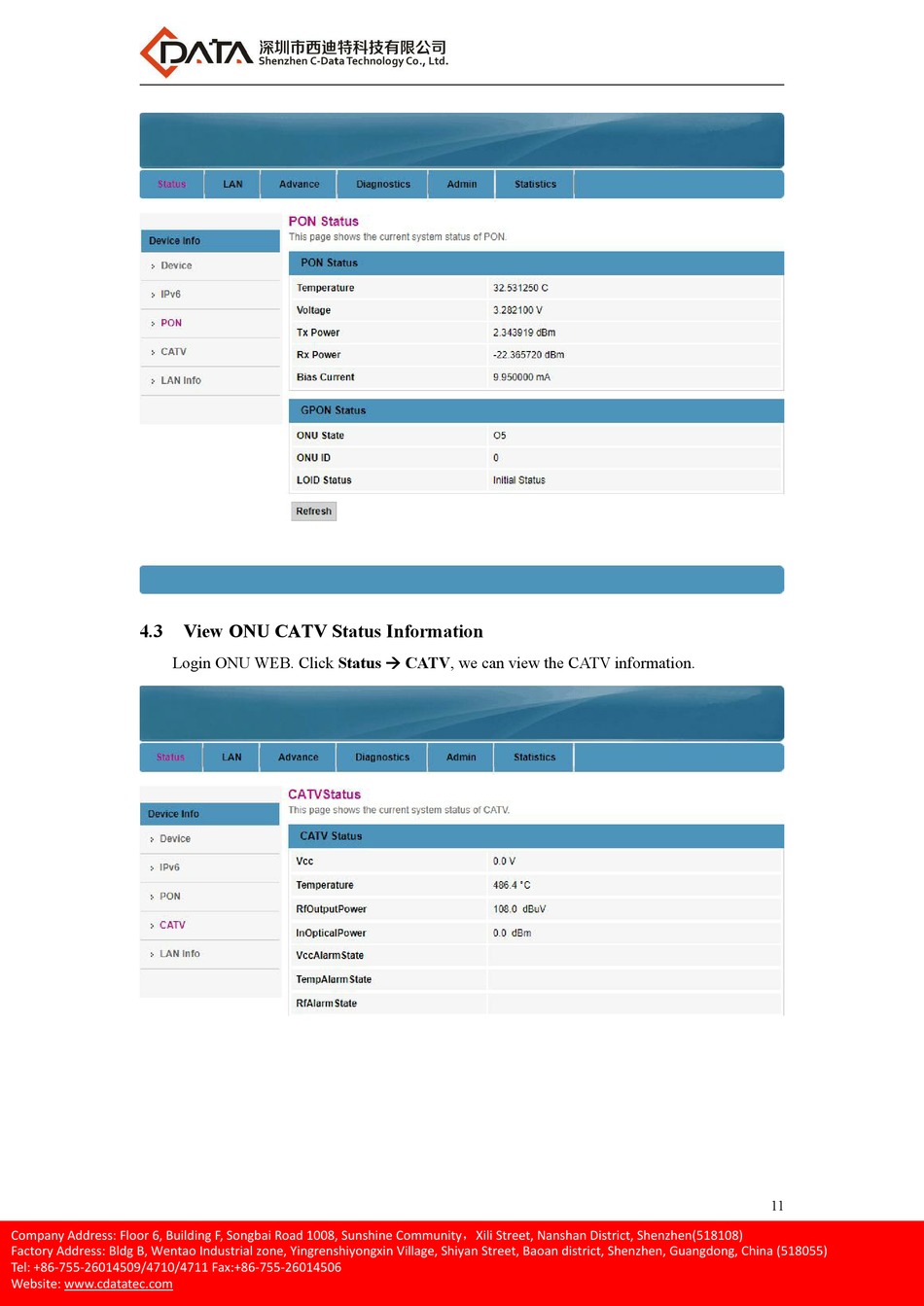
Task: Select CATV temperature value '486.4 °C'
Action: 512,886
